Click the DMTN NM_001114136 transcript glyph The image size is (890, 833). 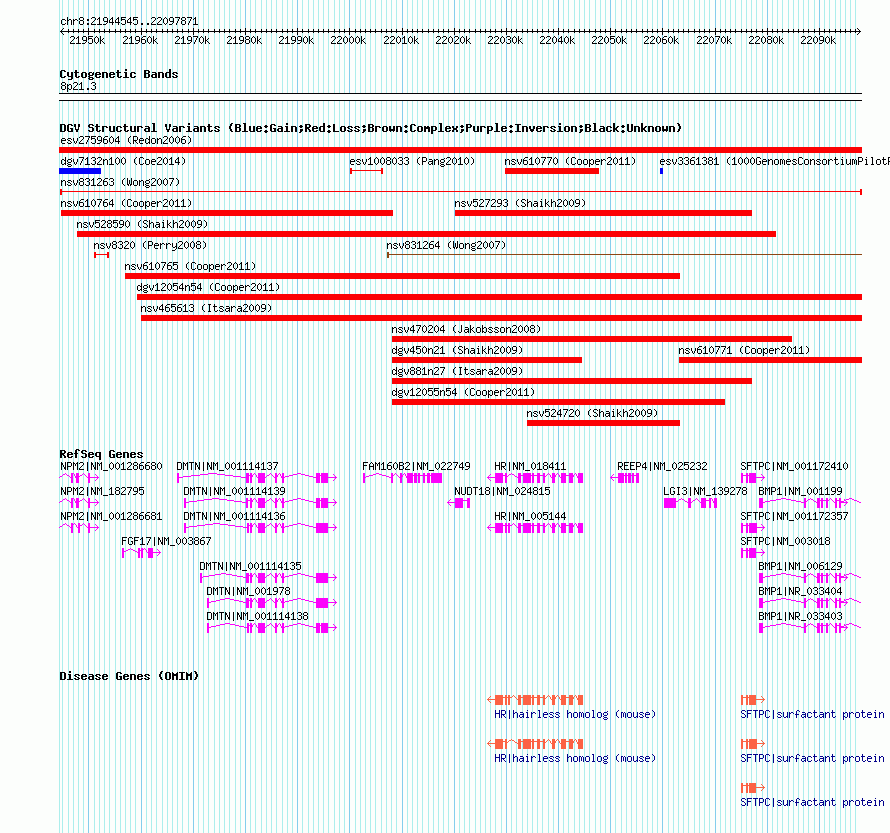[261, 528]
